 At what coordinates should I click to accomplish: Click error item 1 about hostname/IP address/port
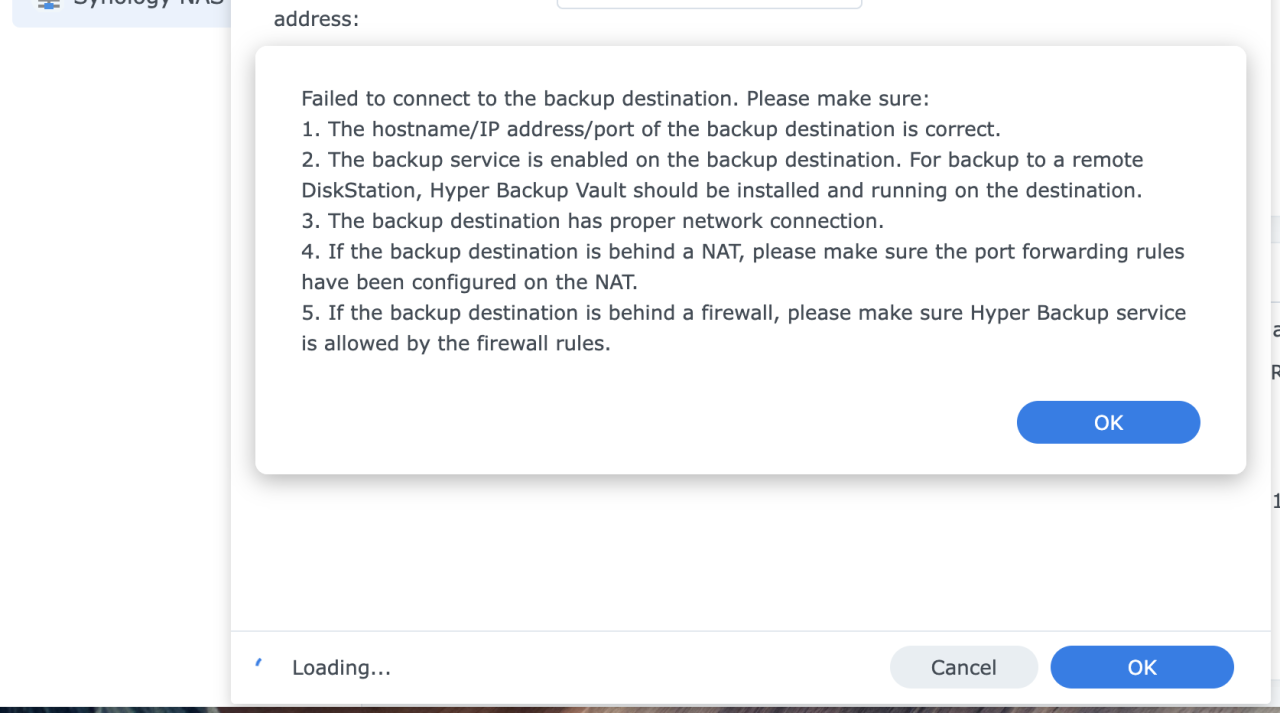(651, 129)
